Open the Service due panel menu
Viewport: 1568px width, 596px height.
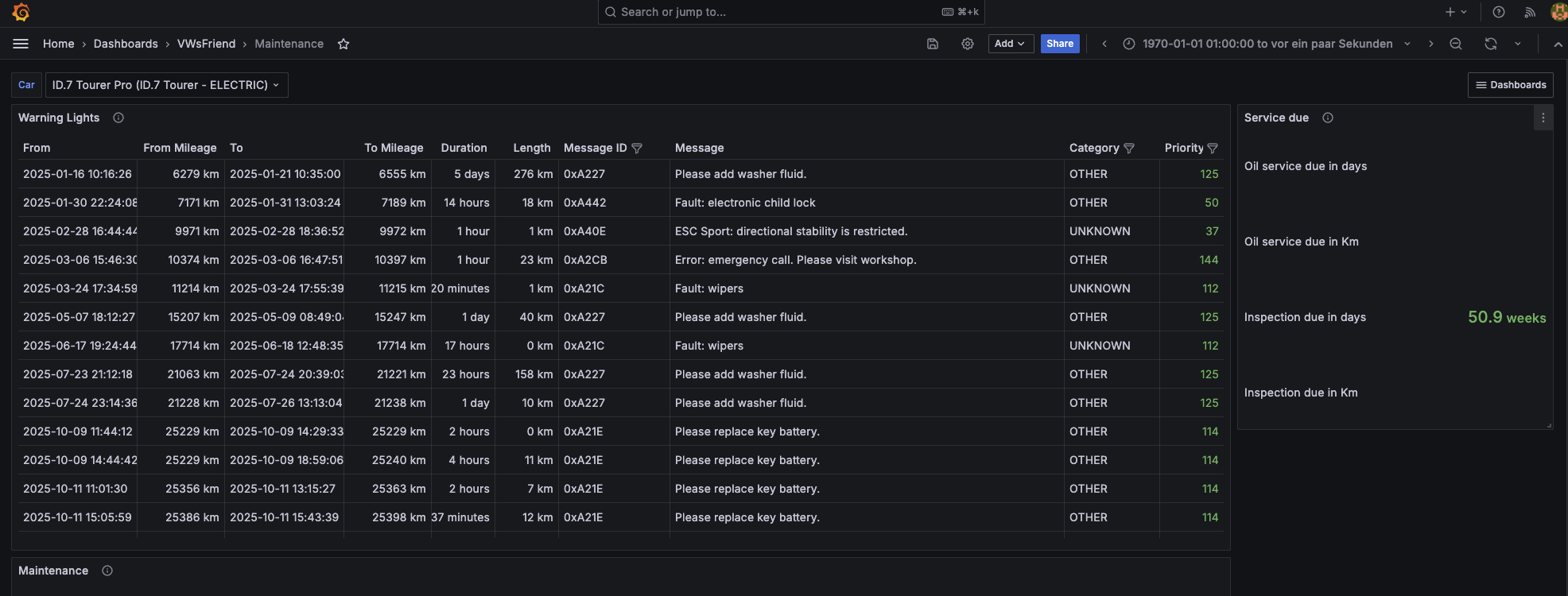tap(1543, 118)
